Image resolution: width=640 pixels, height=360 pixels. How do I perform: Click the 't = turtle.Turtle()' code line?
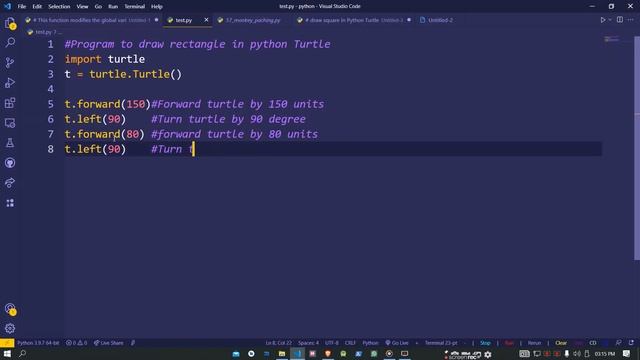pyautogui.click(x=123, y=74)
